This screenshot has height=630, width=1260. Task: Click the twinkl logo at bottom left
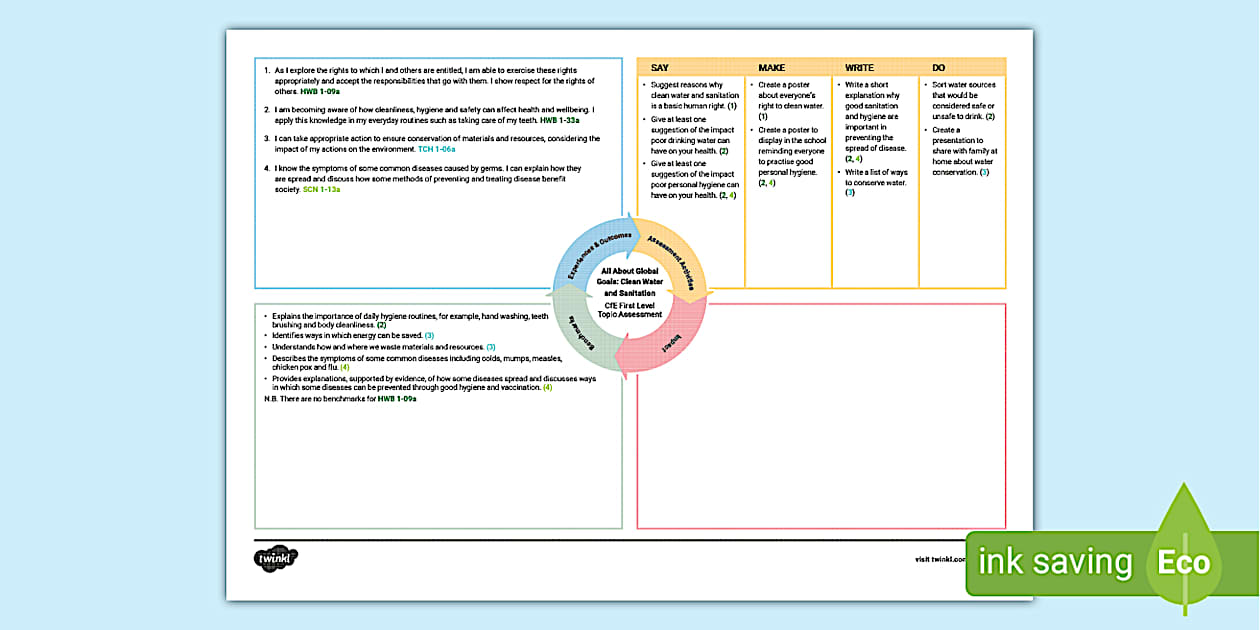click(x=276, y=559)
